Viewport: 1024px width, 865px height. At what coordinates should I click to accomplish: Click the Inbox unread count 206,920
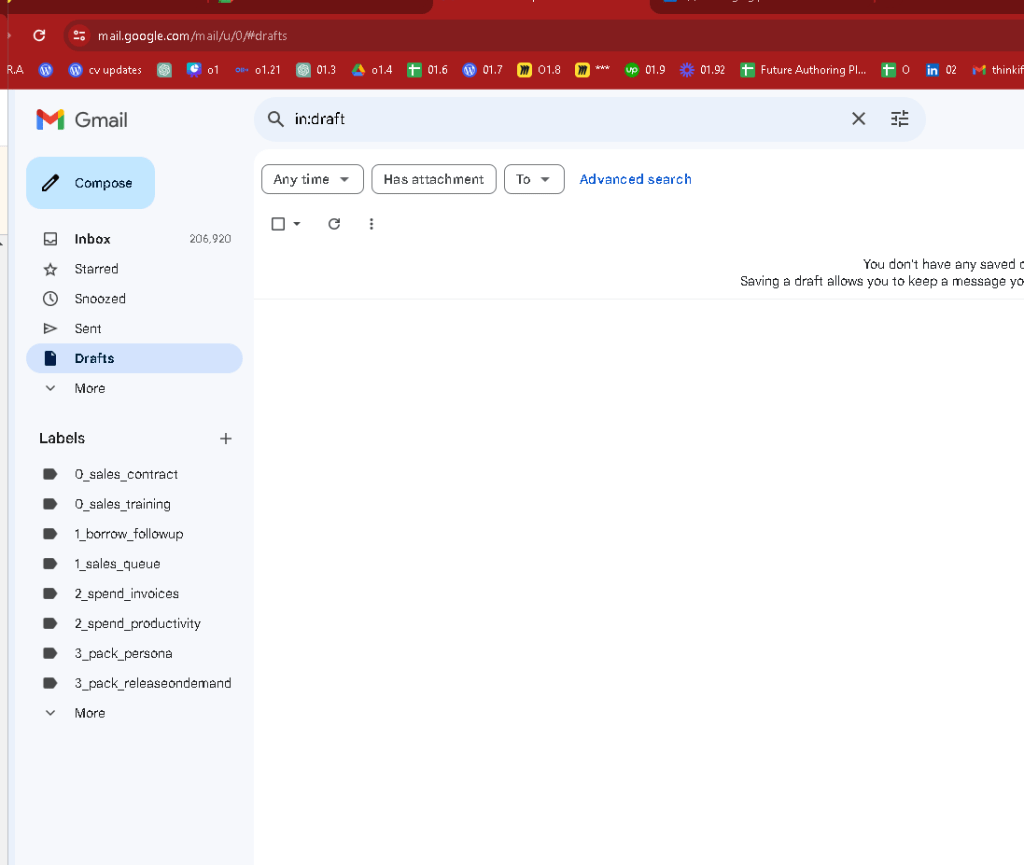[x=210, y=239]
